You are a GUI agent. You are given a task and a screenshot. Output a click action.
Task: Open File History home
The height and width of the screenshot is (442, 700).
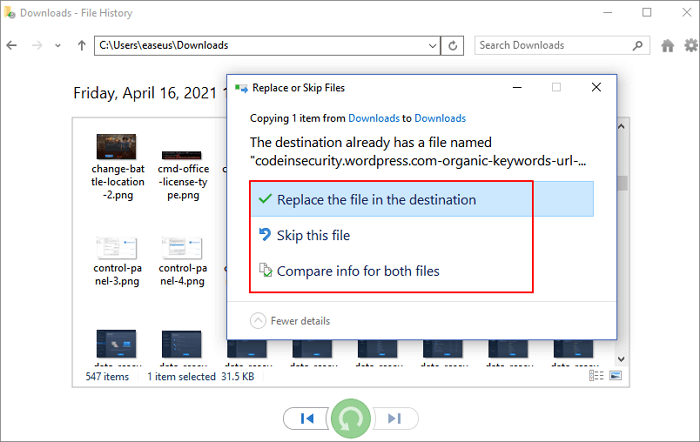(667, 46)
